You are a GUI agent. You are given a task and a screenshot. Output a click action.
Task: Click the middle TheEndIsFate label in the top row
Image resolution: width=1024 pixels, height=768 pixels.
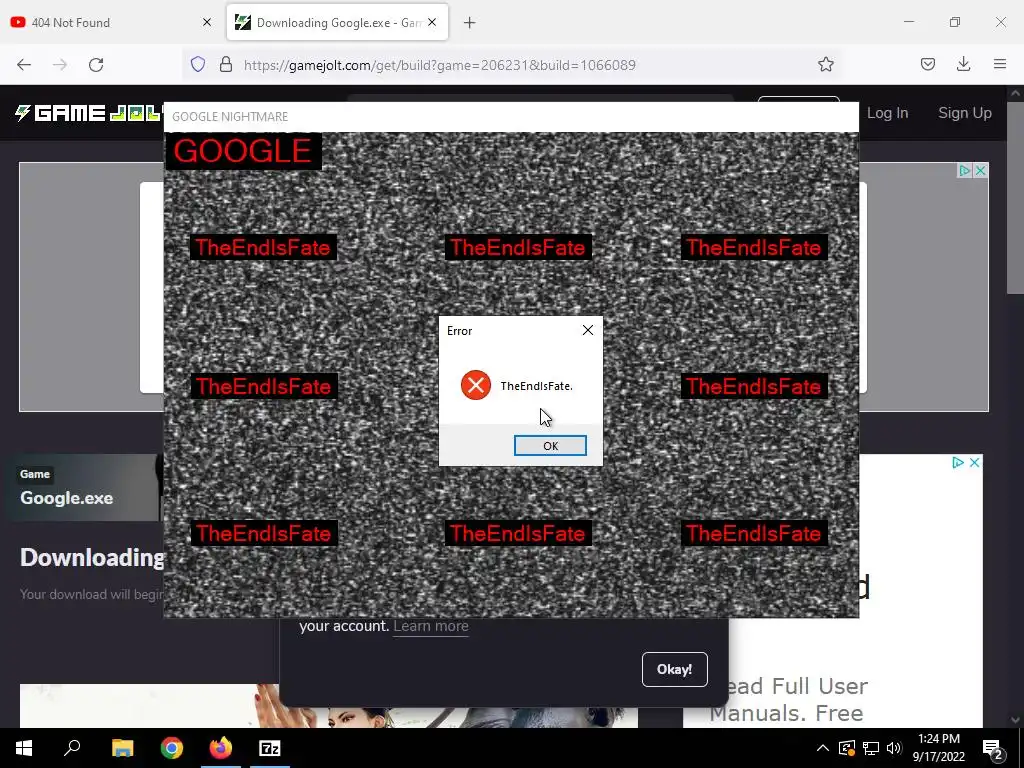518,248
